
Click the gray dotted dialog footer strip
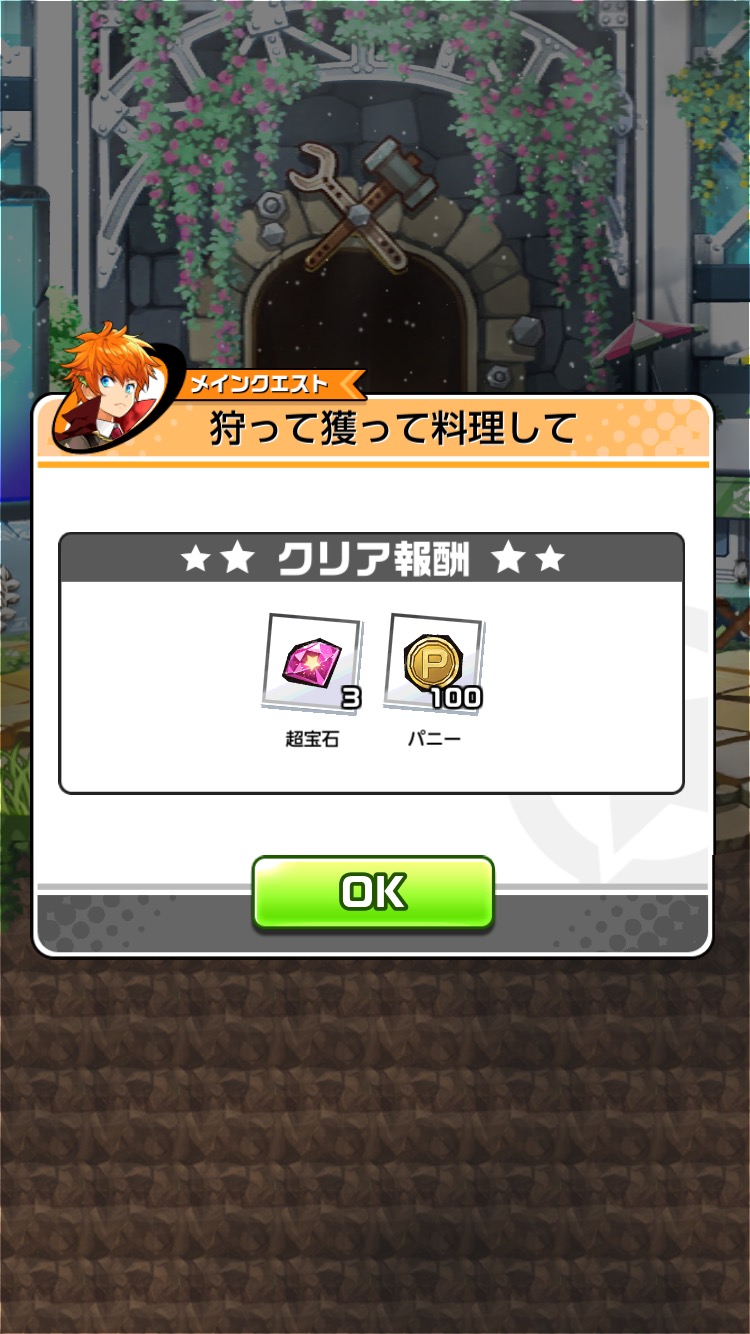[373, 920]
